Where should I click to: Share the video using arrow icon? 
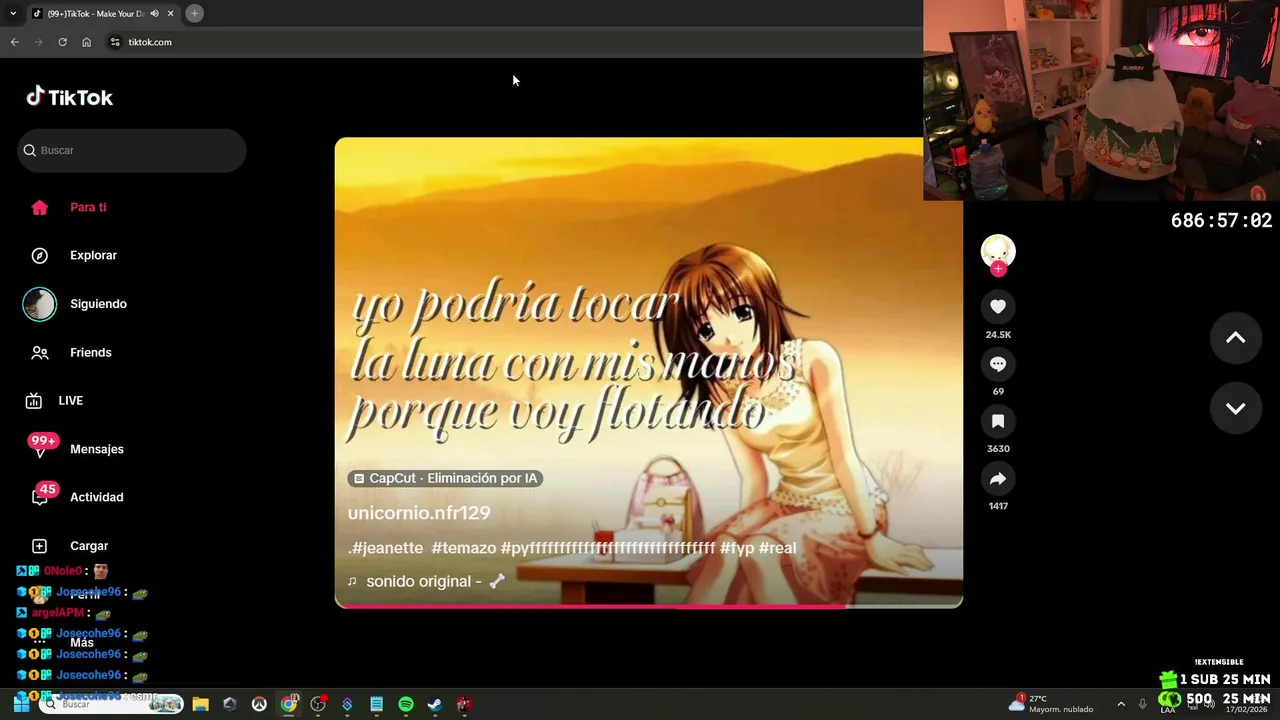point(998,479)
